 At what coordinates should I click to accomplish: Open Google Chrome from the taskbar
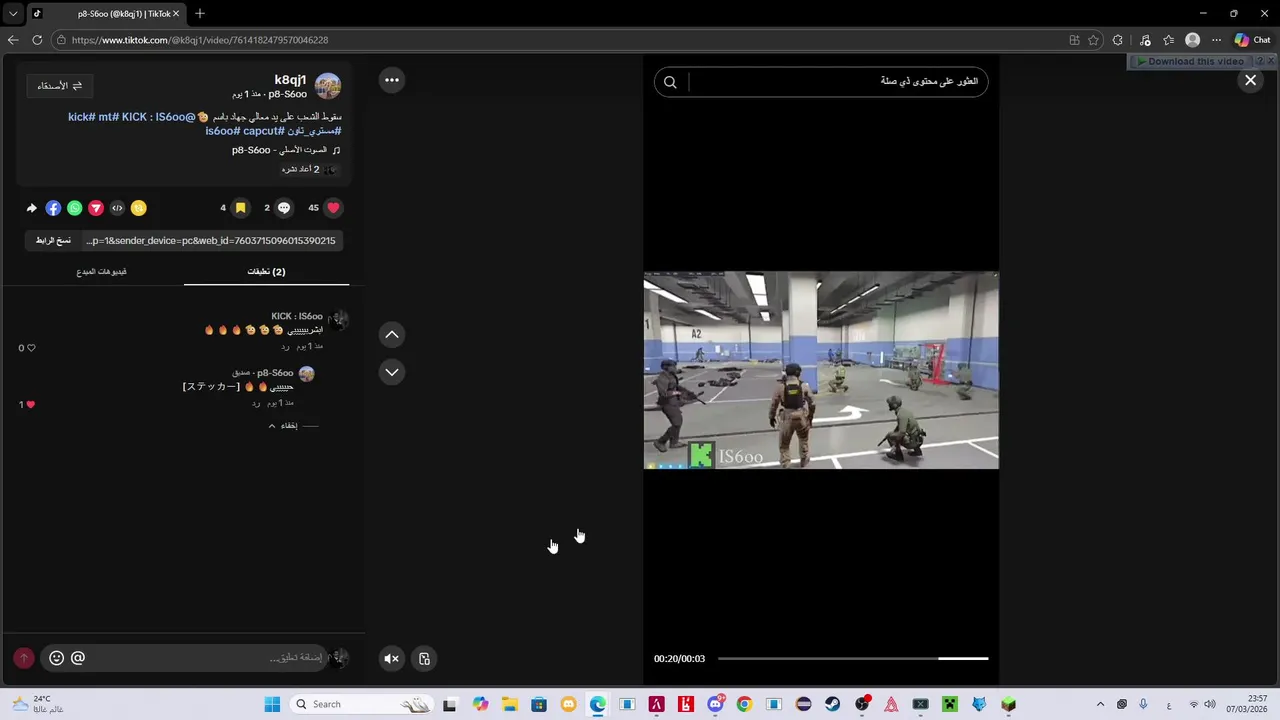tap(744, 704)
